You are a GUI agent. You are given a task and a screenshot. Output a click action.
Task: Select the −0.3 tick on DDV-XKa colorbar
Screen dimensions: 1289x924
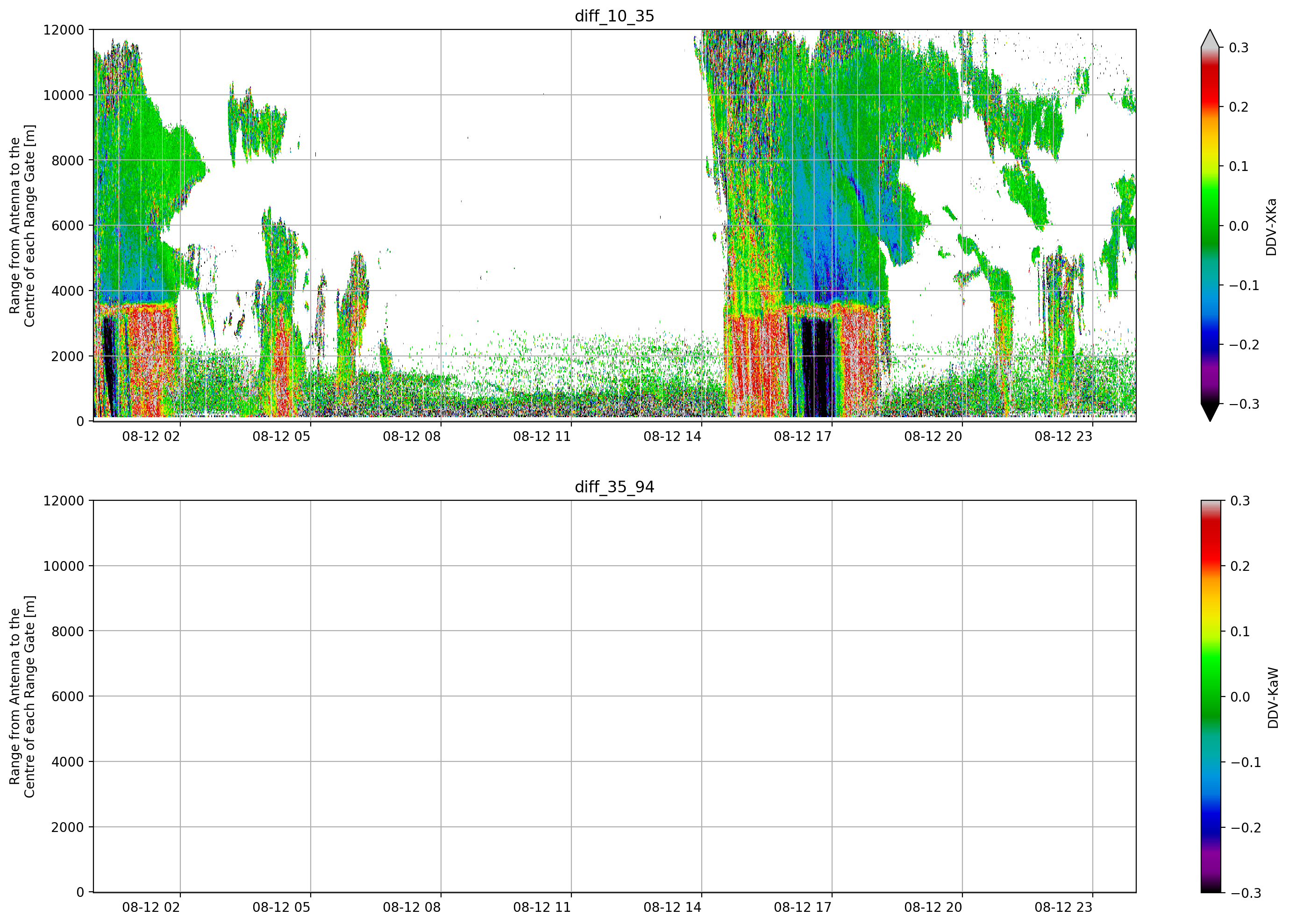[1244, 404]
